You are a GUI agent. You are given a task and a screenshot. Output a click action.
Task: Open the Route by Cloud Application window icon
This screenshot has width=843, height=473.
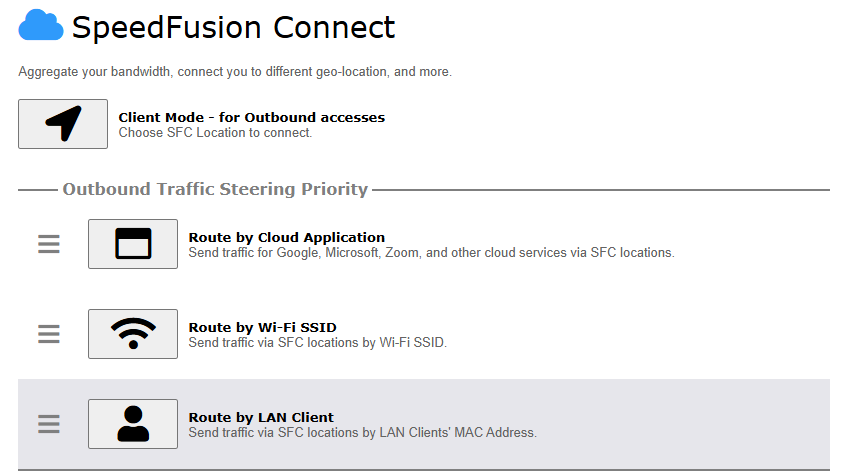tap(133, 243)
